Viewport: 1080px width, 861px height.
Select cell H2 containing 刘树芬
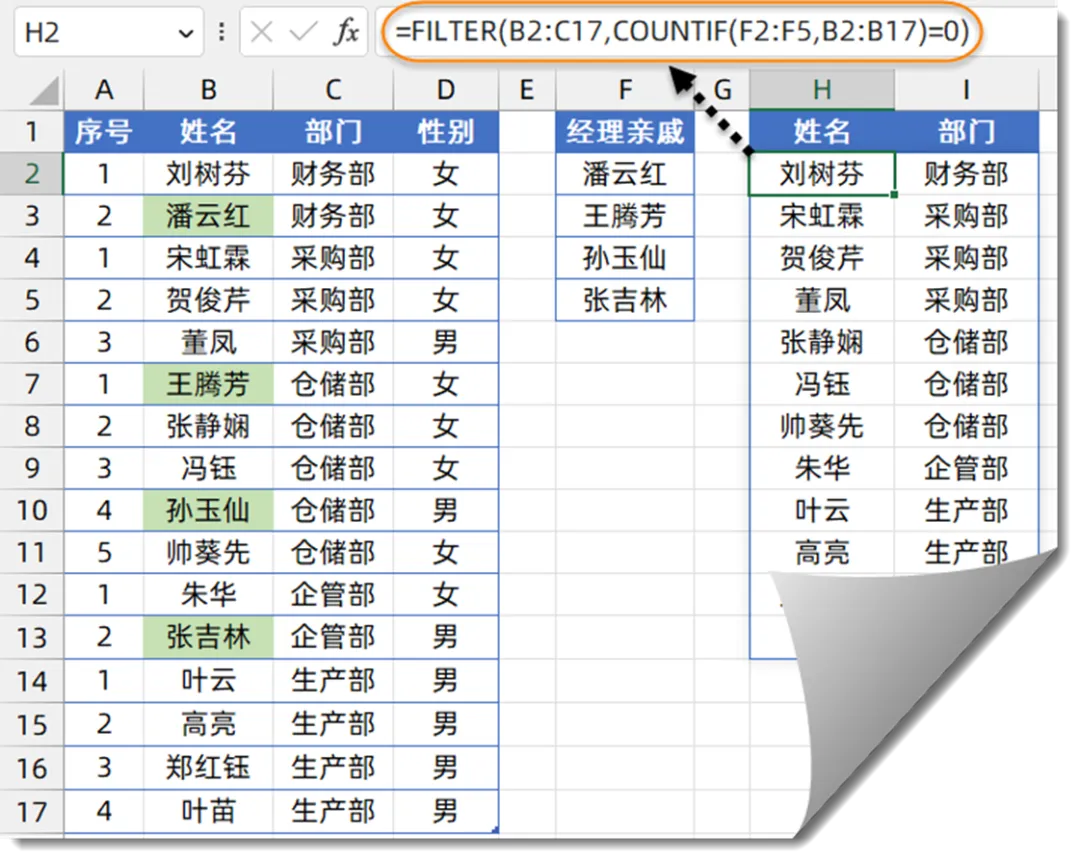[x=822, y=174]
